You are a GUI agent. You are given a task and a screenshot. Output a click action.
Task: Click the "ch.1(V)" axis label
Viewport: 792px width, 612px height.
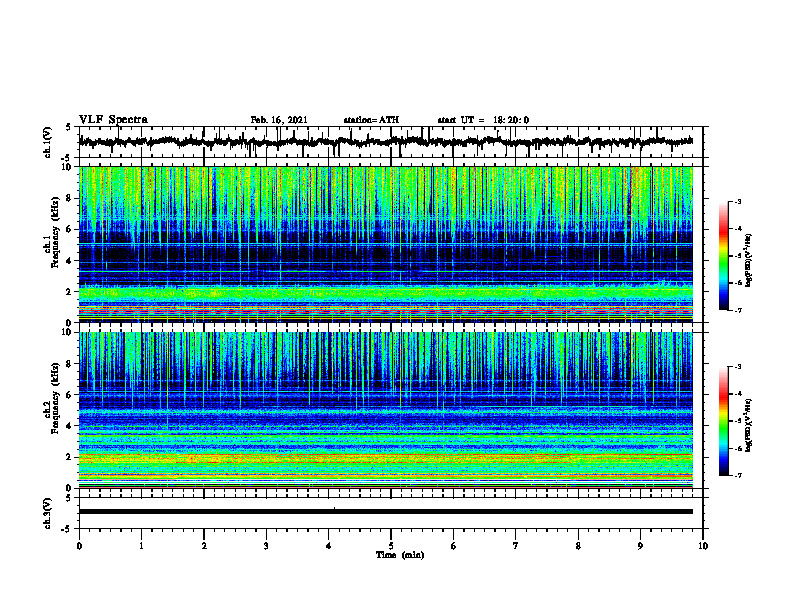(x=48, y=142)
